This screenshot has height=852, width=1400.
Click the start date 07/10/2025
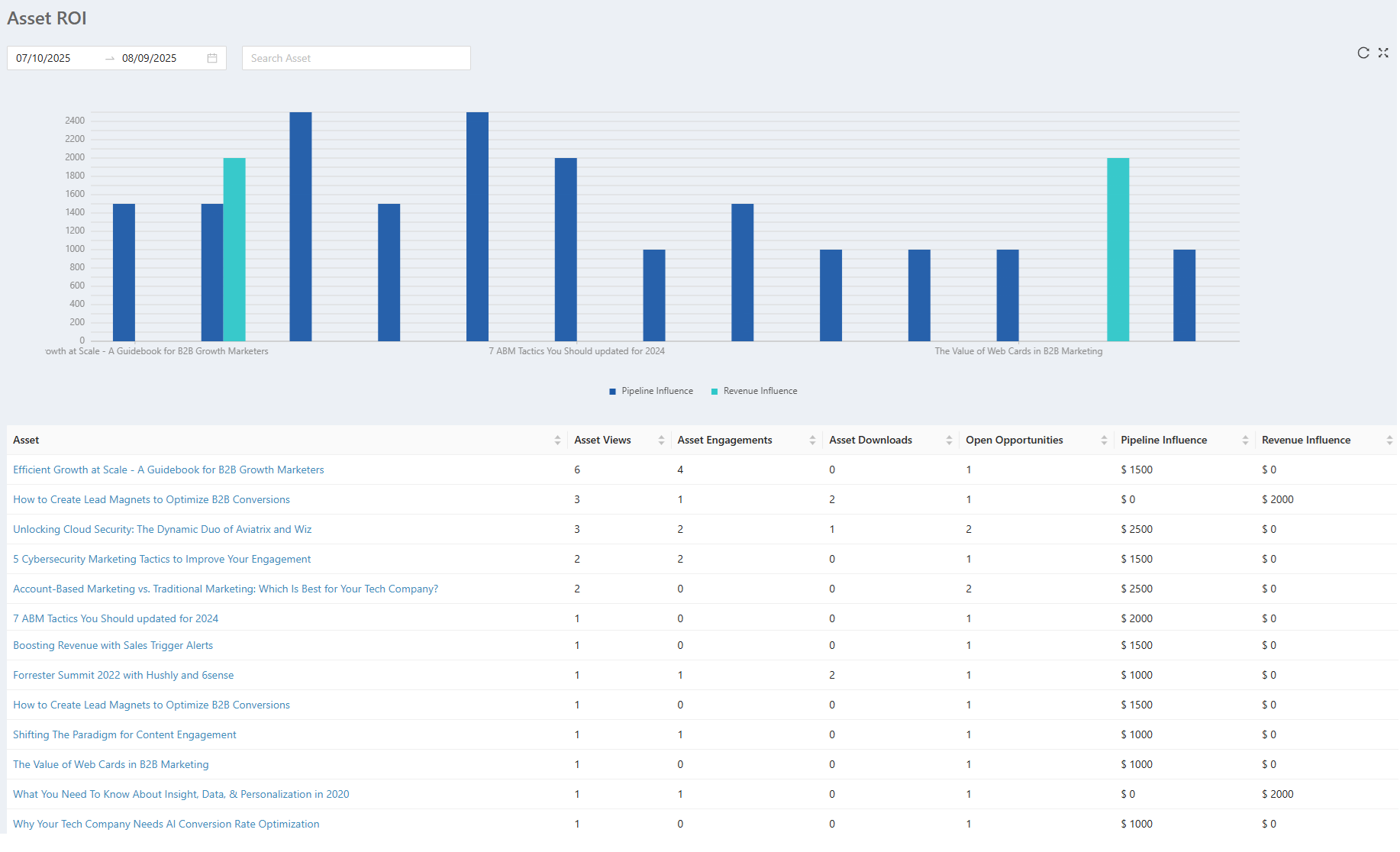click(44, 58)
